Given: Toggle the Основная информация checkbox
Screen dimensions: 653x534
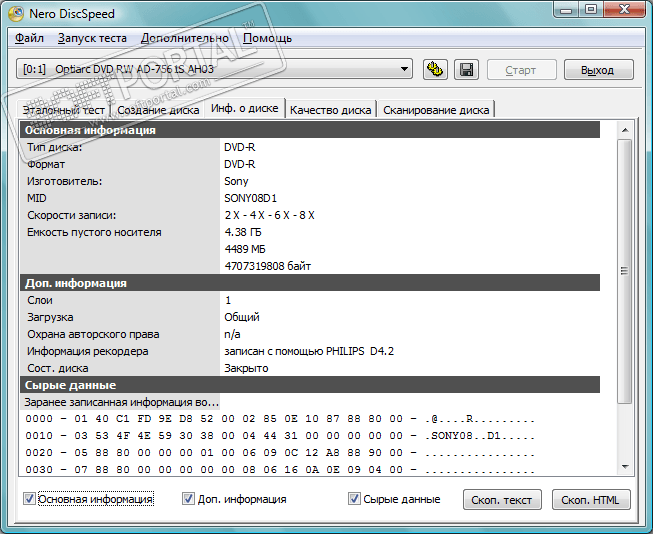Looking at the screenshot, I should [x=29, y=499].
